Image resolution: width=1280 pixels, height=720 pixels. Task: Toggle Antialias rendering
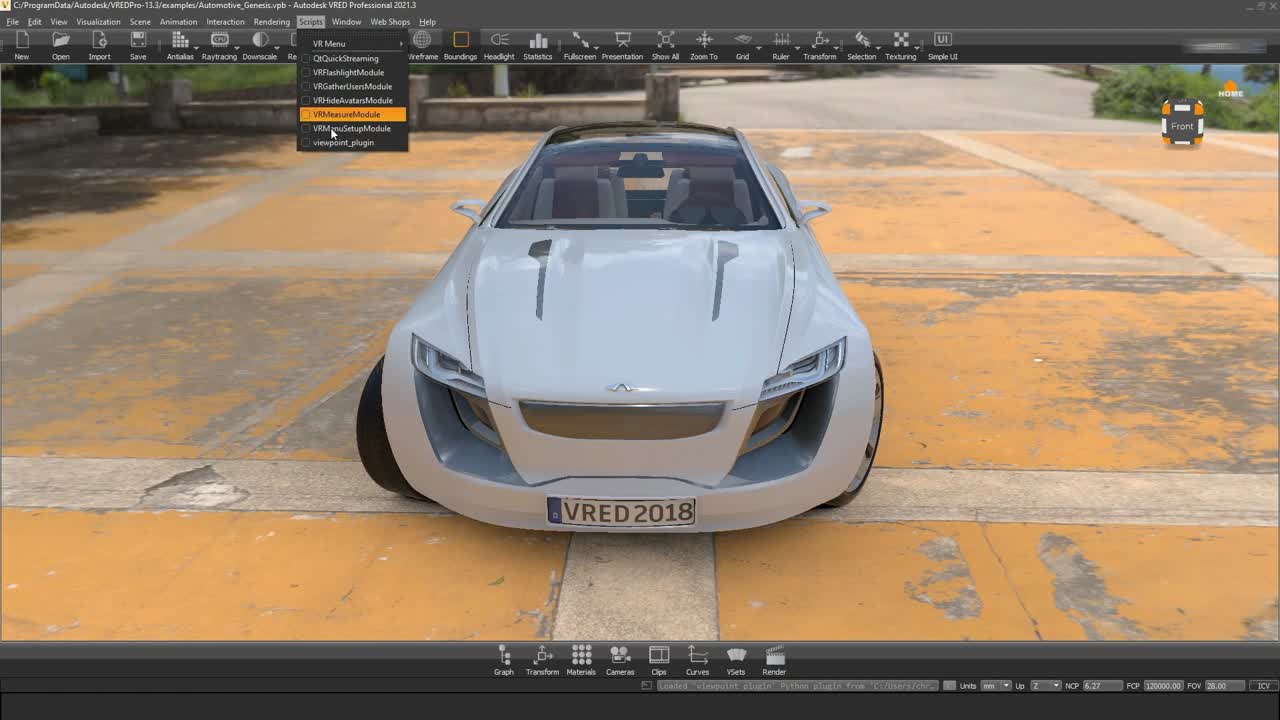[x=180, y=45]
